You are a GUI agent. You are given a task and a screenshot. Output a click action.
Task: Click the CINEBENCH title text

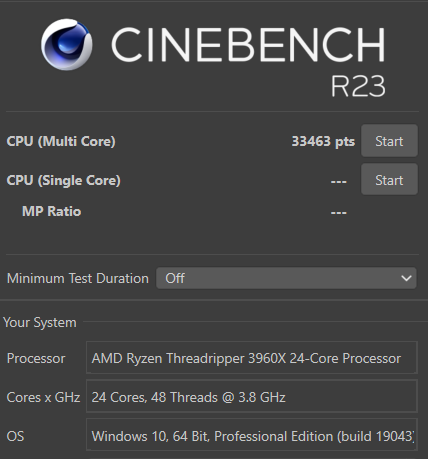(248, 45)
